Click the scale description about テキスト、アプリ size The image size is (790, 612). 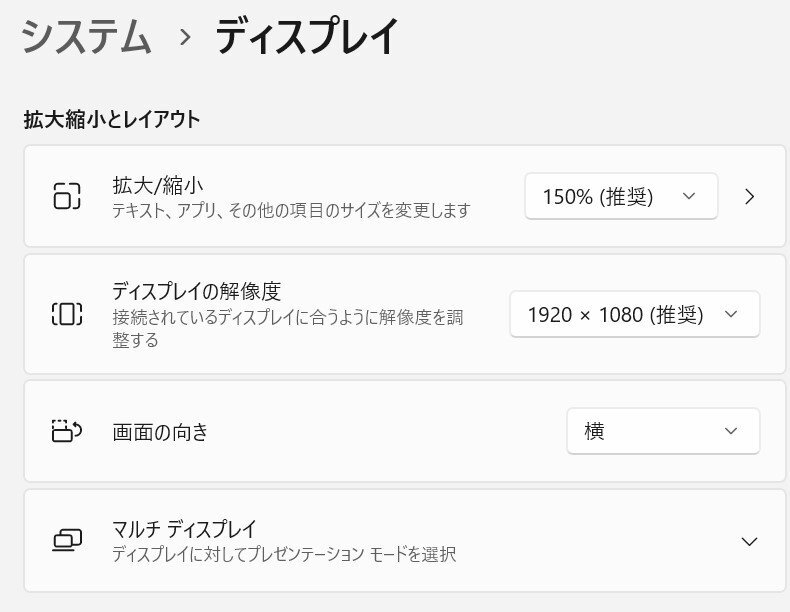point(290,211)
